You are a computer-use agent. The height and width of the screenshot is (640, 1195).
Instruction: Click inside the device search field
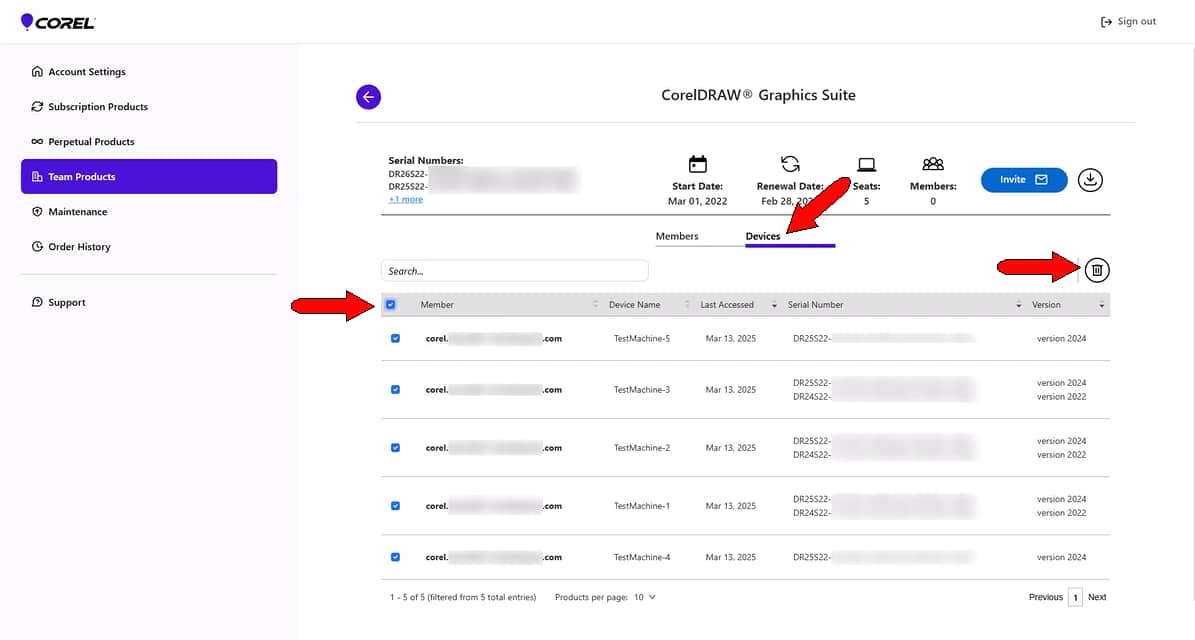click(514, 270)
